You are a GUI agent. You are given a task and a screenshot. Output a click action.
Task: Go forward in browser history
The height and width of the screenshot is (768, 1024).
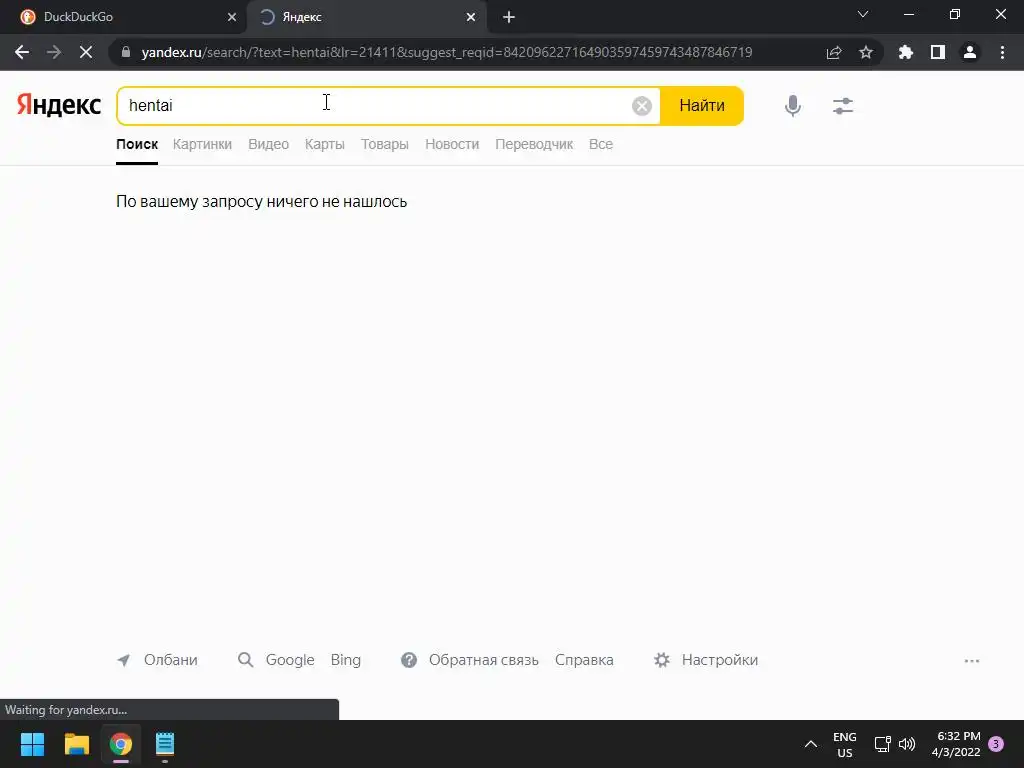click(54, 52)
